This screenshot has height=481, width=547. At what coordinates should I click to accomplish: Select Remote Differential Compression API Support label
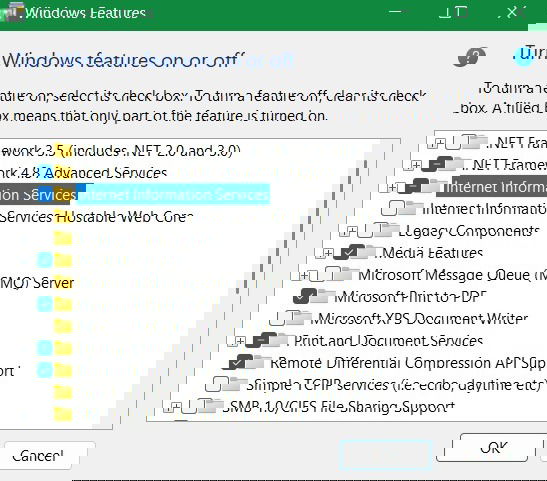[408, 363]
